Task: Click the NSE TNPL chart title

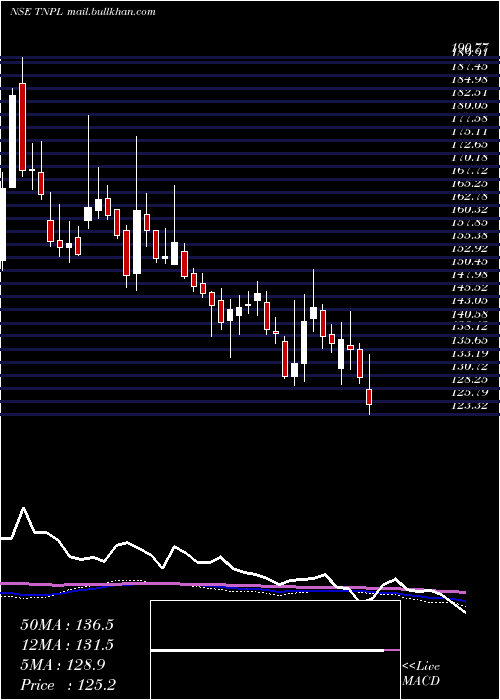Action: (x=37, y=12)
